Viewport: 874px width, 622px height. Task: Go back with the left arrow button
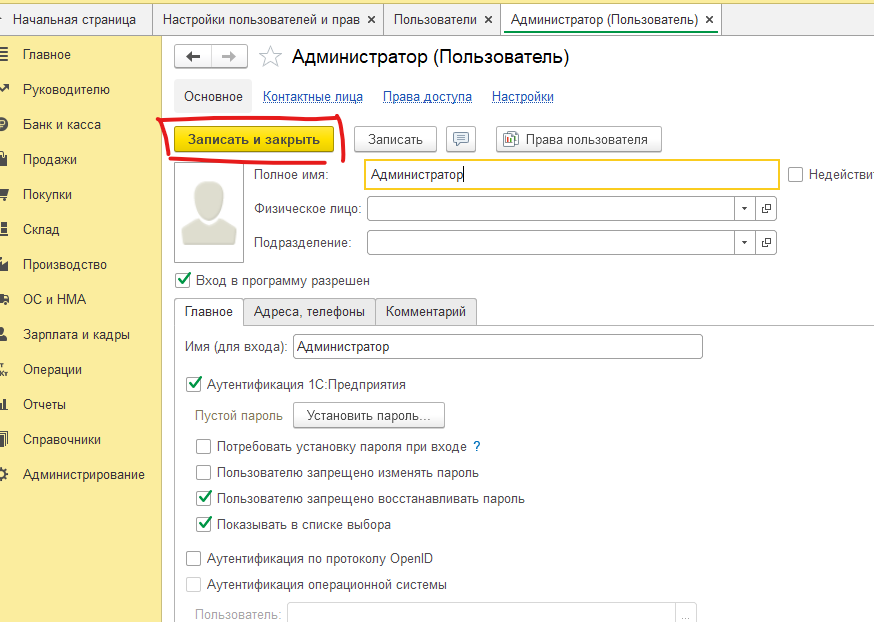(x=193, y=57)
